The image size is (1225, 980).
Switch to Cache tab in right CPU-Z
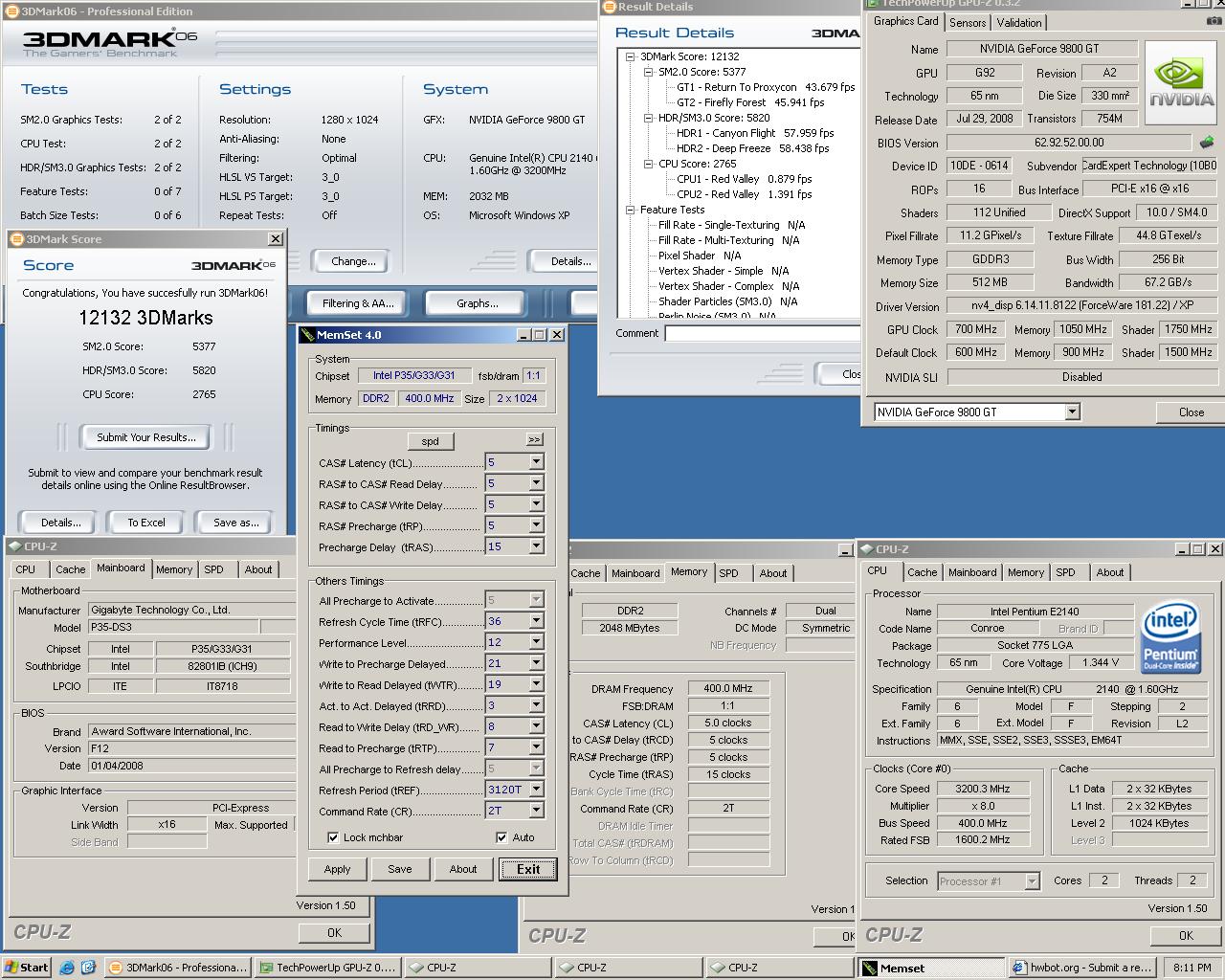point(922,572)
